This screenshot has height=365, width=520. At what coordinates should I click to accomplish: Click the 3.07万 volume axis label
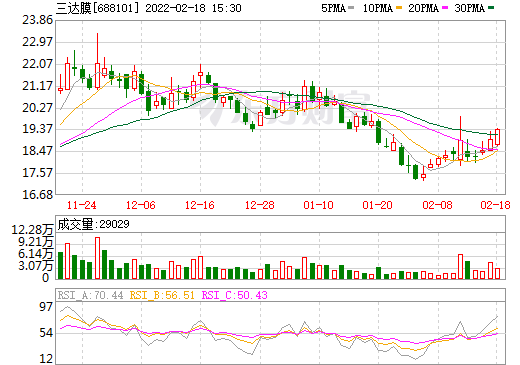pyautogui.click(x=36, y=266)
